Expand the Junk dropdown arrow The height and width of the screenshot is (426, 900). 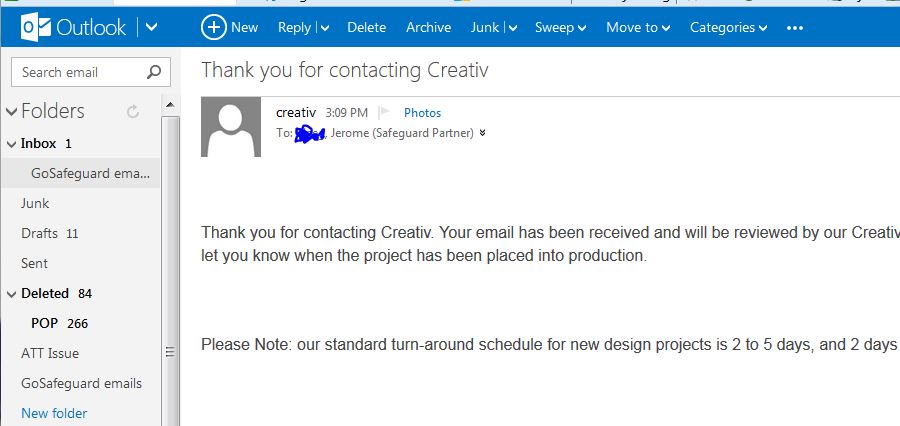tap(512, 28)
